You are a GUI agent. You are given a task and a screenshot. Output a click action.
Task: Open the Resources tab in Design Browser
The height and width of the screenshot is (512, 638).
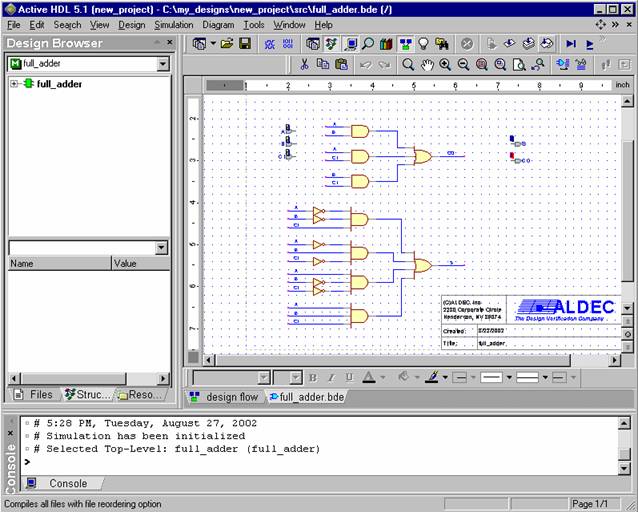[x=140, y=394]
